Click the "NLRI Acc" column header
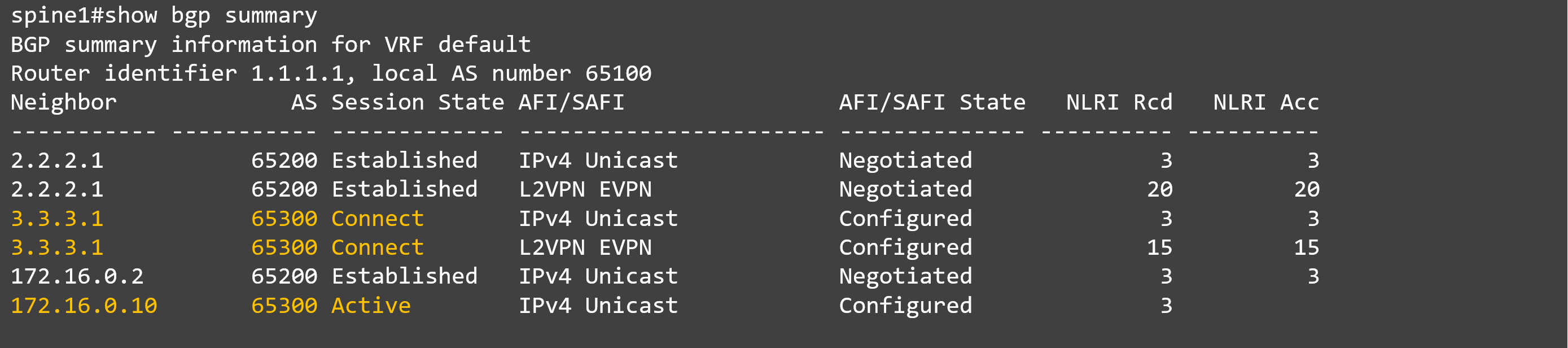Viewport: 1568px width, 348px height. (1265, 102)
